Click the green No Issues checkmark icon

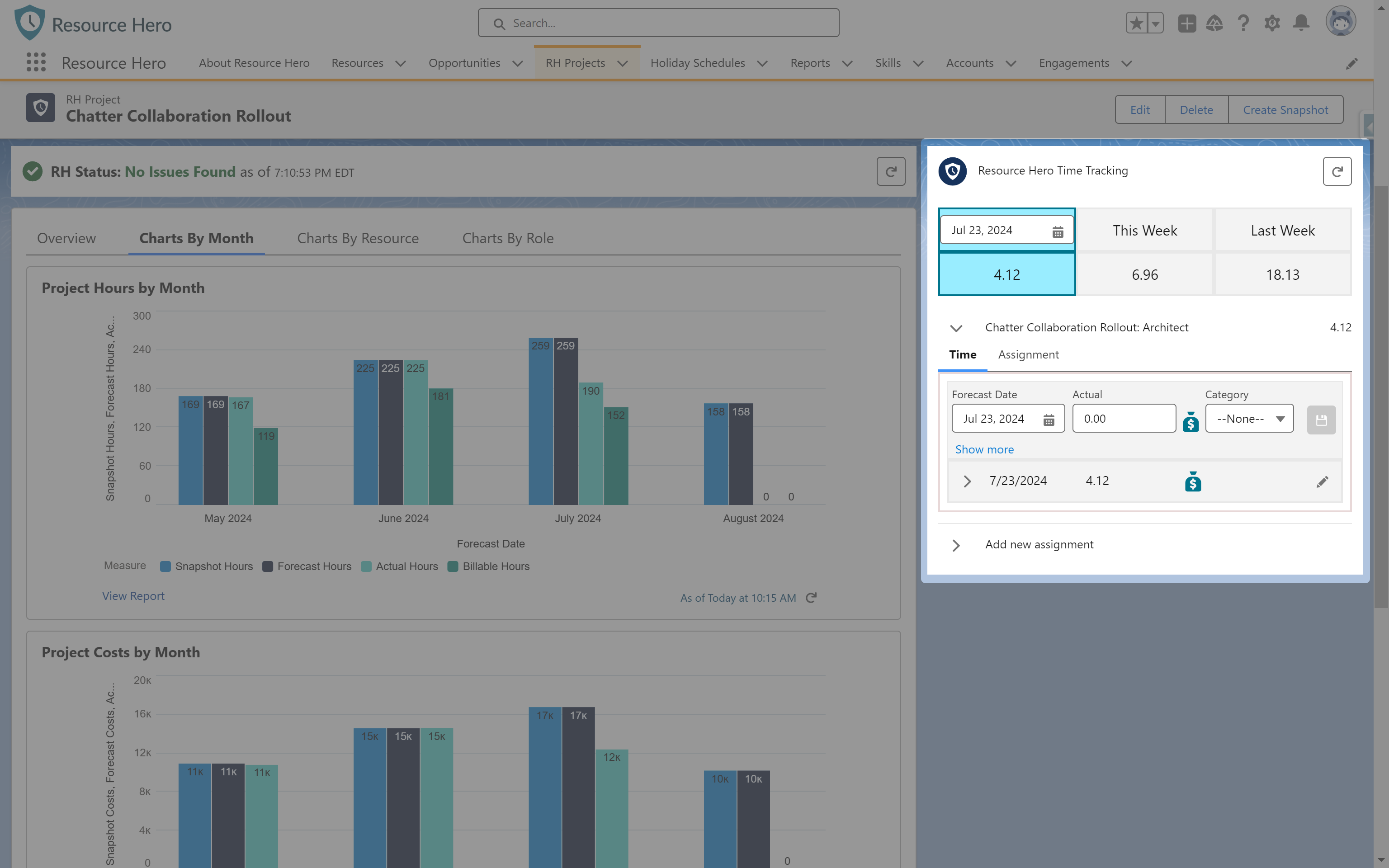[33, 172]
